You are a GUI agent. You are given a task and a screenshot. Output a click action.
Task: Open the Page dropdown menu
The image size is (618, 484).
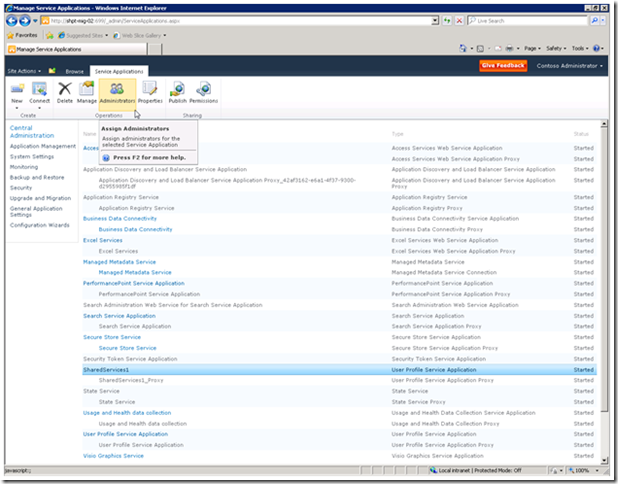(532, 48)
